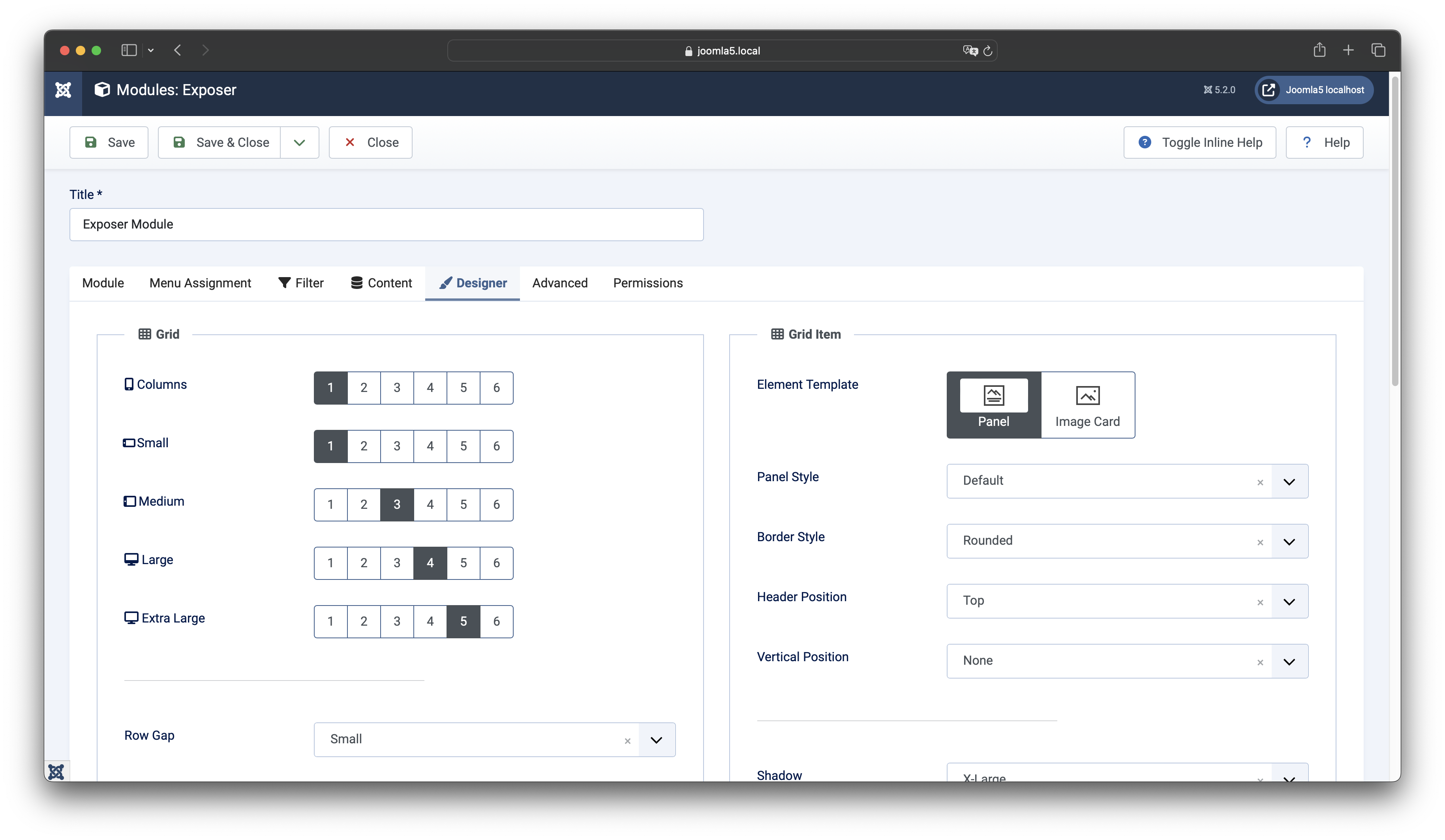
Task: Open the Permissions tab
Action: coord(648,283)
